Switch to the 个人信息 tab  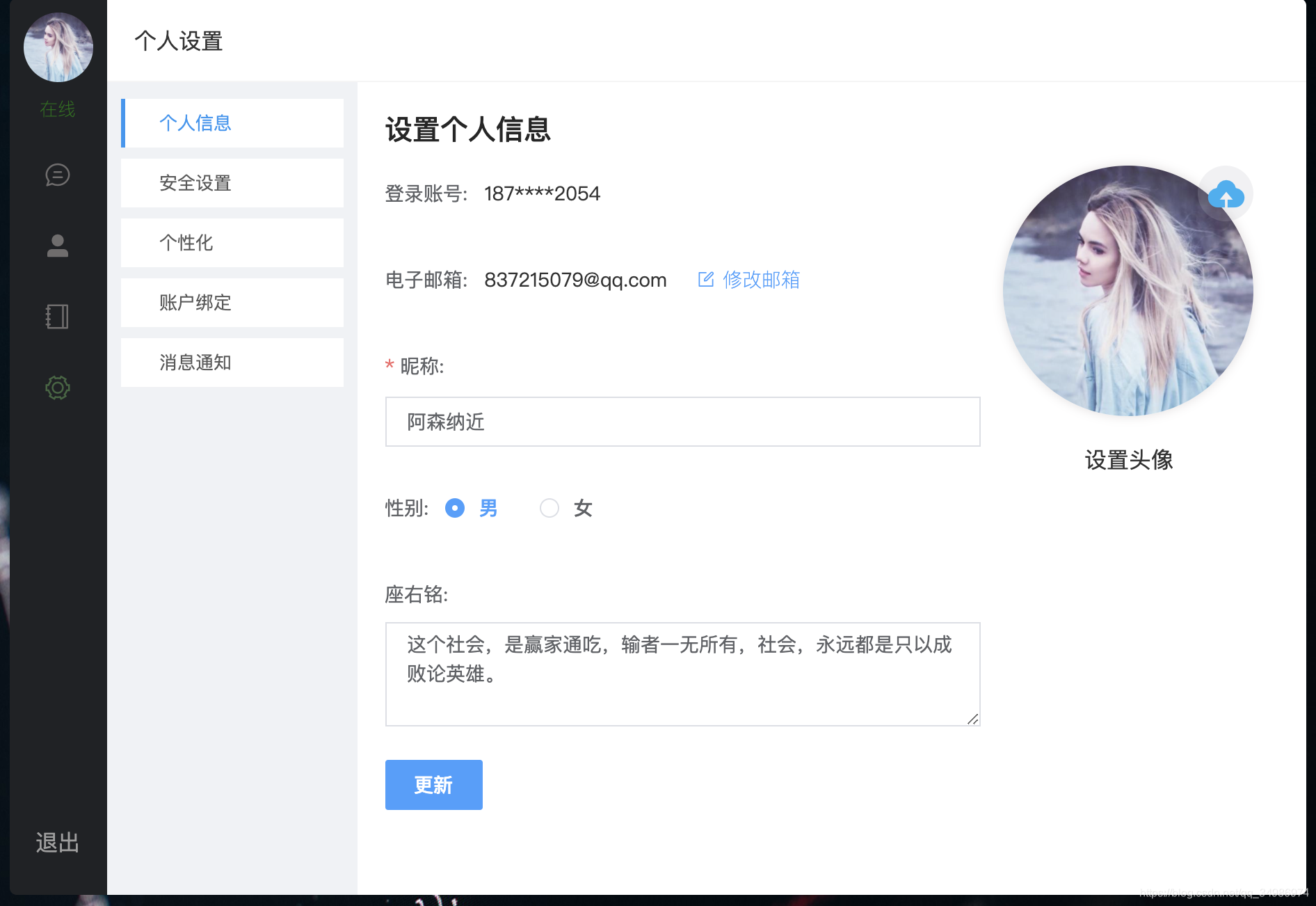tap(232, 123)
